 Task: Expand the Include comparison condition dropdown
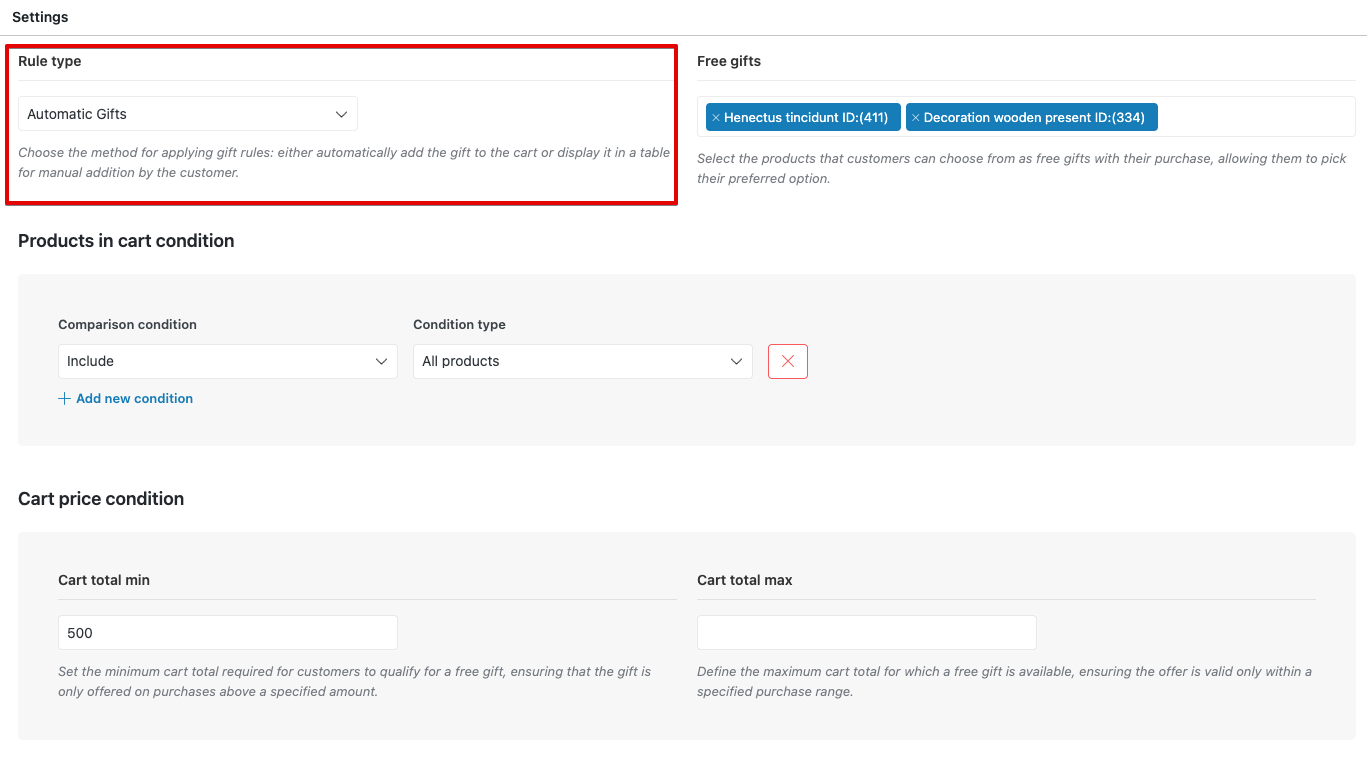(x=227, y=361)
